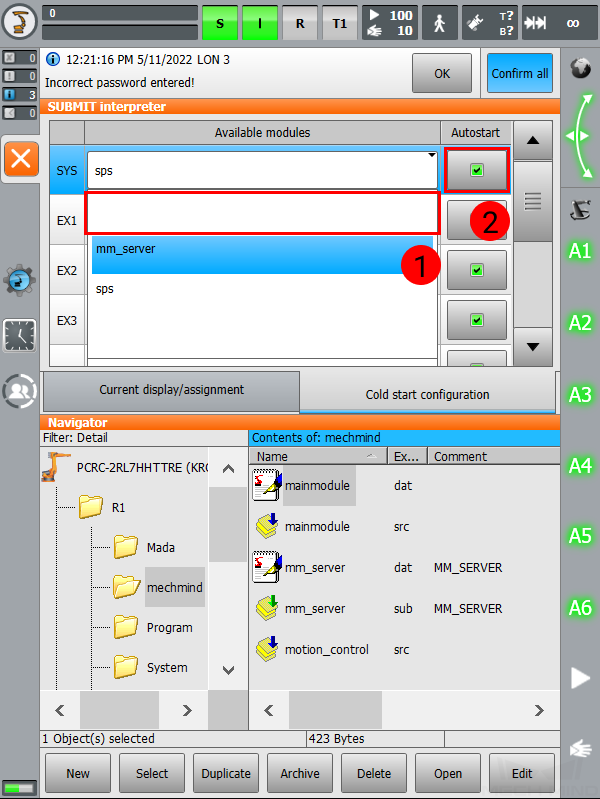600x799 pixels.
Task: Switch to Current display/assignment tab
Action: (x=171, y=390)
